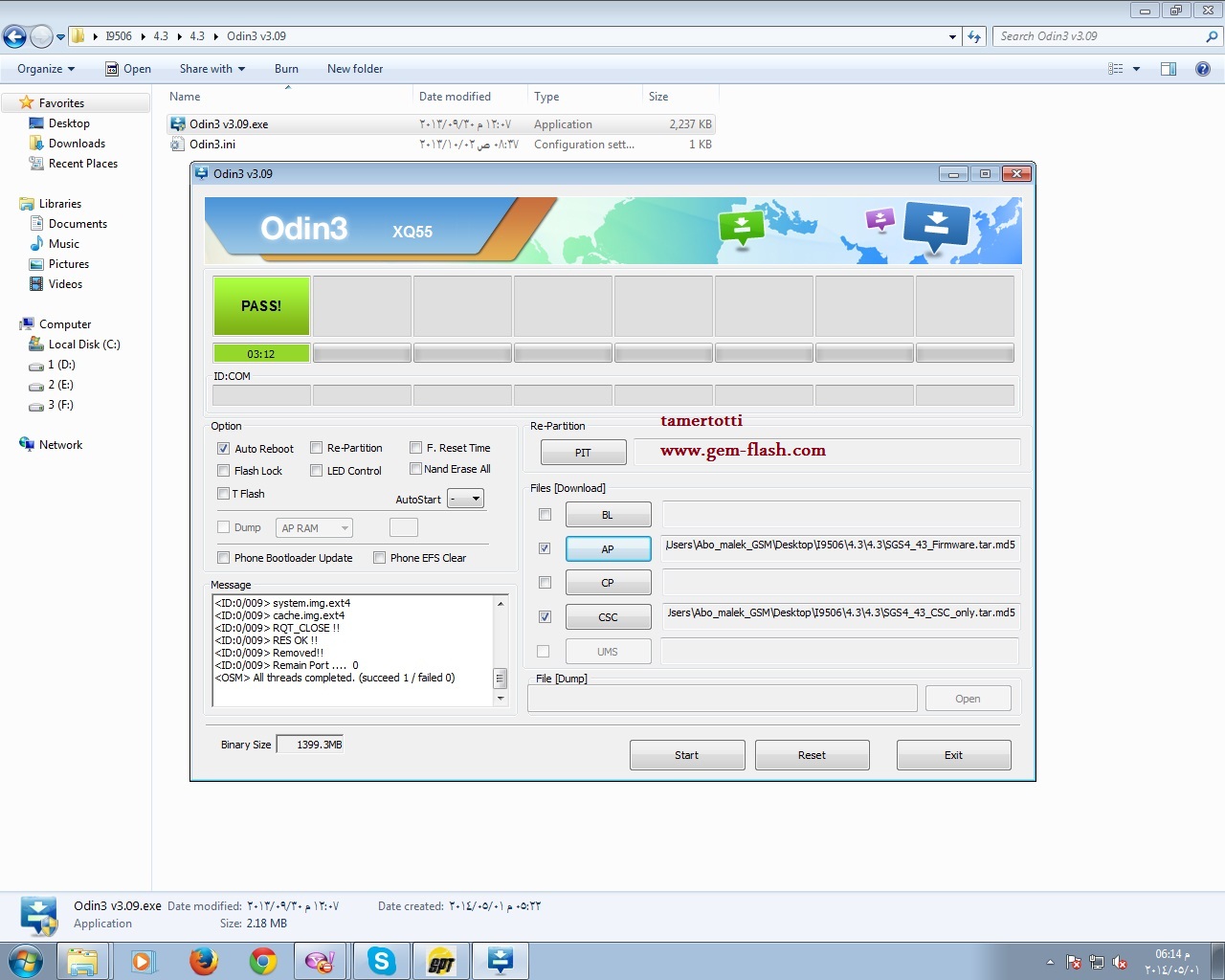Open Videos library
1225x980 pixels.
pyautogui.click(x=65, y=284)
